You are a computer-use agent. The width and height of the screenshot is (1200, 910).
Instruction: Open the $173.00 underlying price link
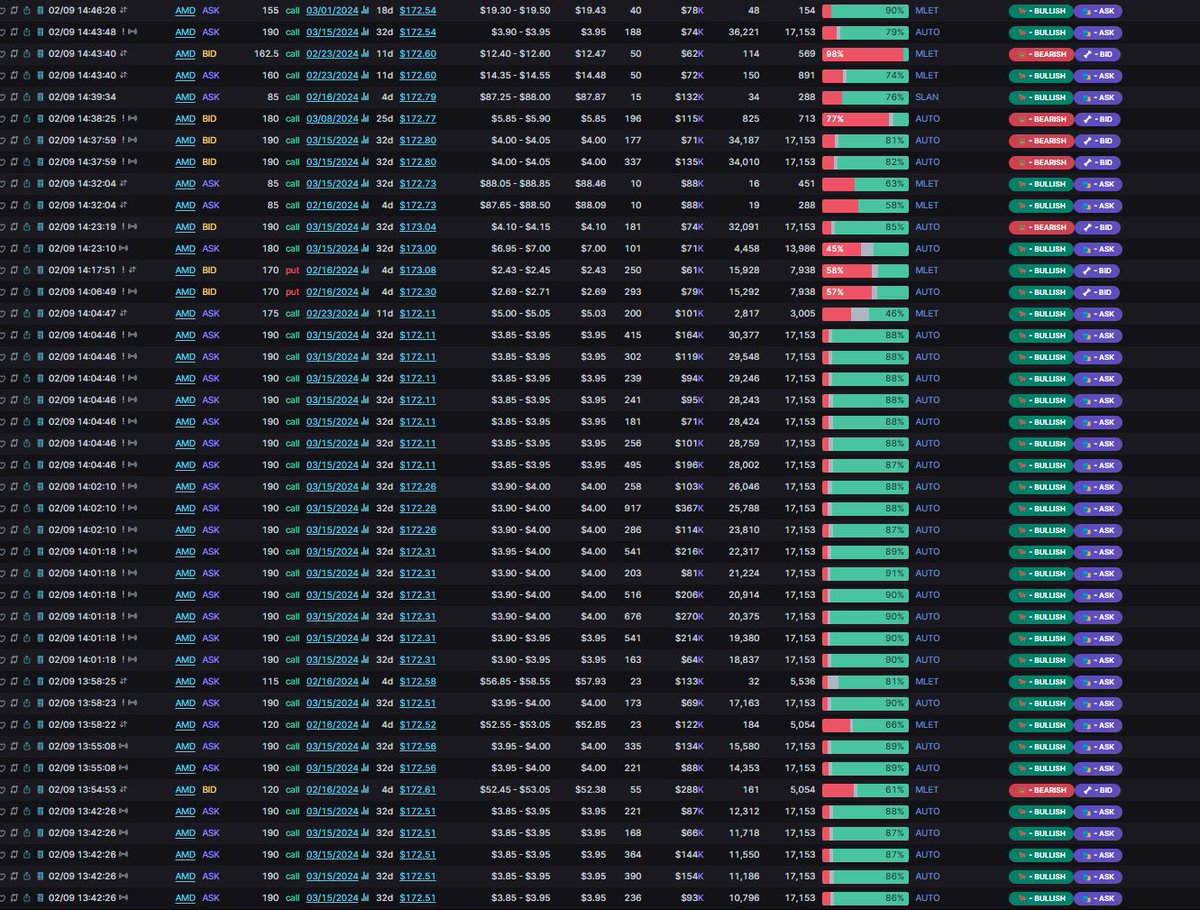click(418, 248)
